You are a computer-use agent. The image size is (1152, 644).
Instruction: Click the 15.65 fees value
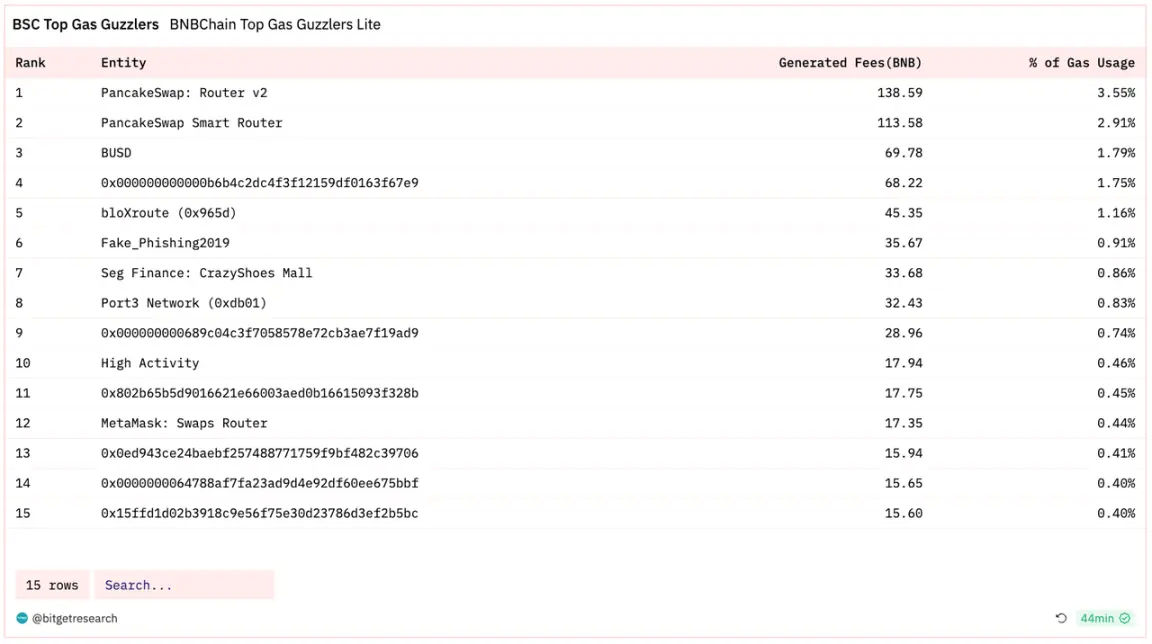click(903, 484)
